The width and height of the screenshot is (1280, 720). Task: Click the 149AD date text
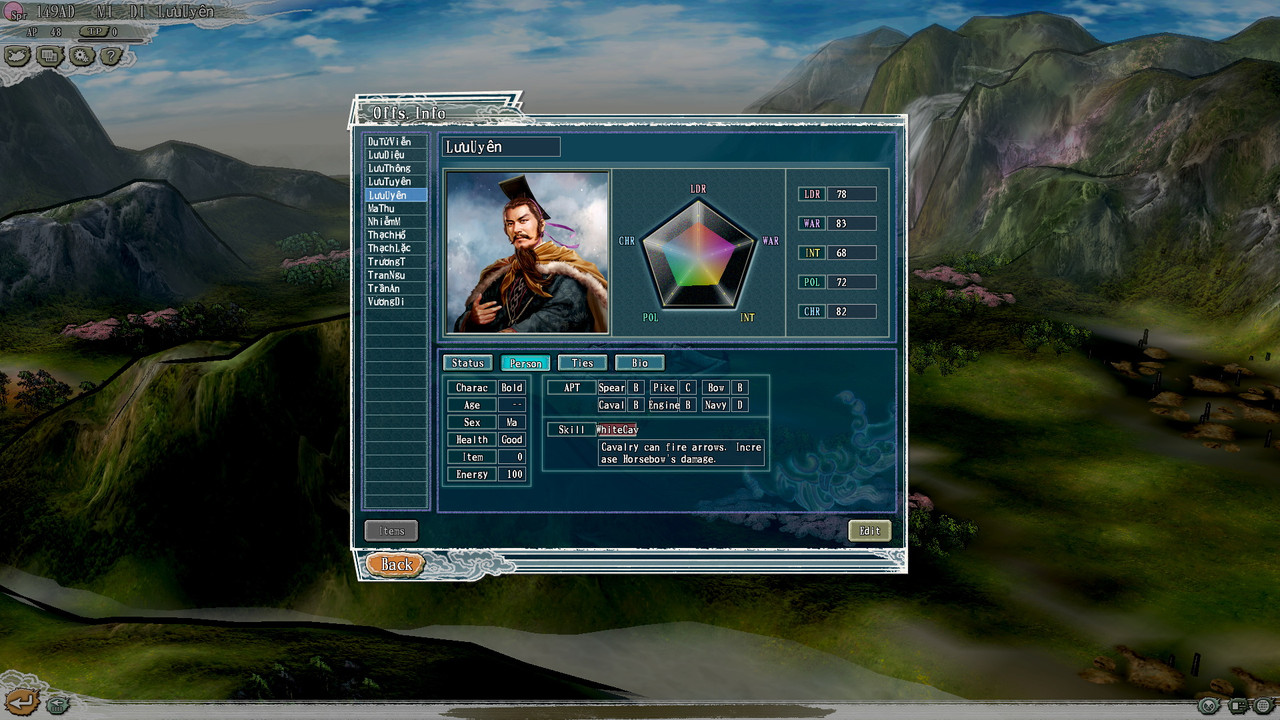[58, 12]
